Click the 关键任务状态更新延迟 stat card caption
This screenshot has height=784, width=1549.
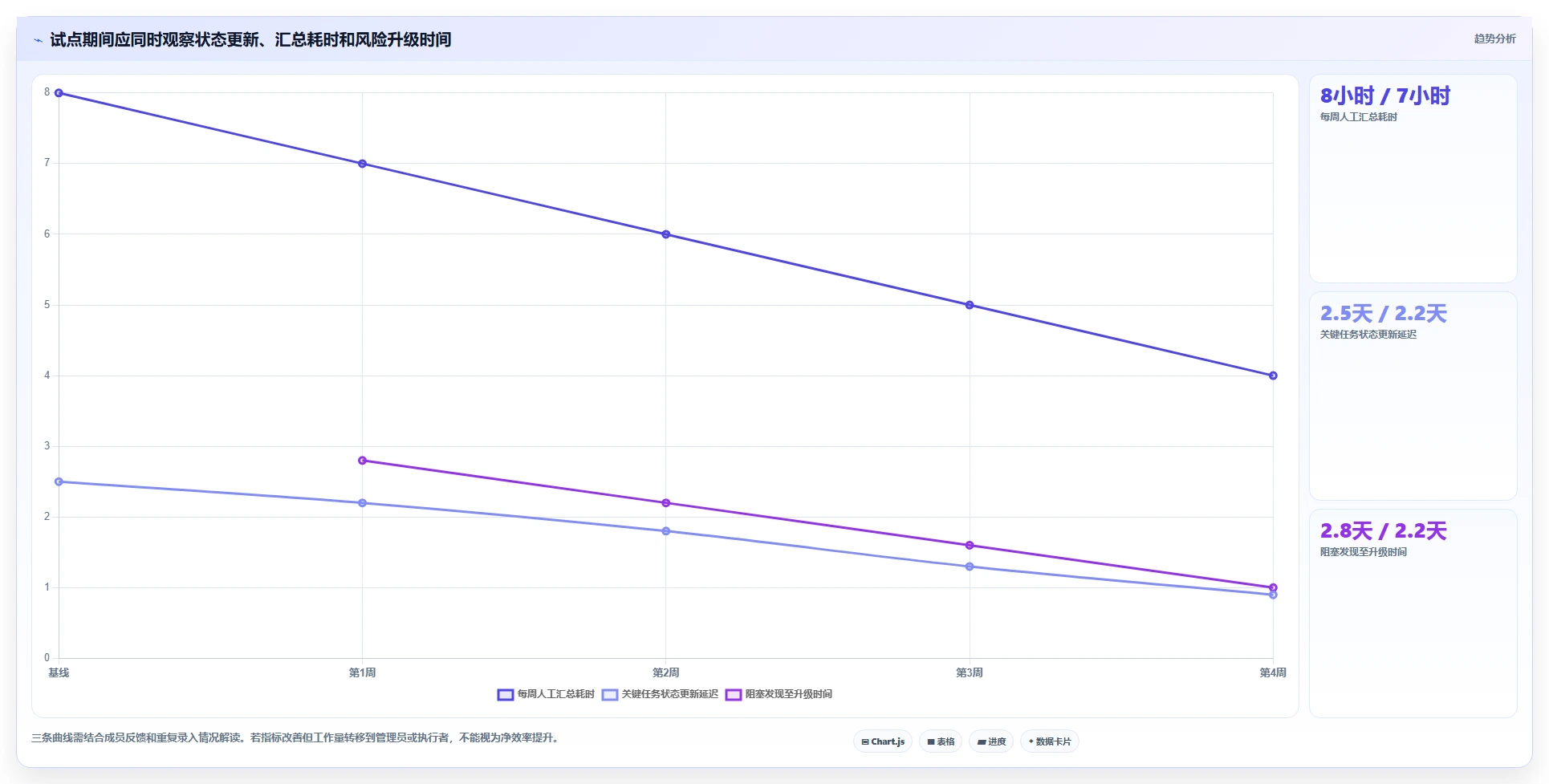tap(1368, 335)
